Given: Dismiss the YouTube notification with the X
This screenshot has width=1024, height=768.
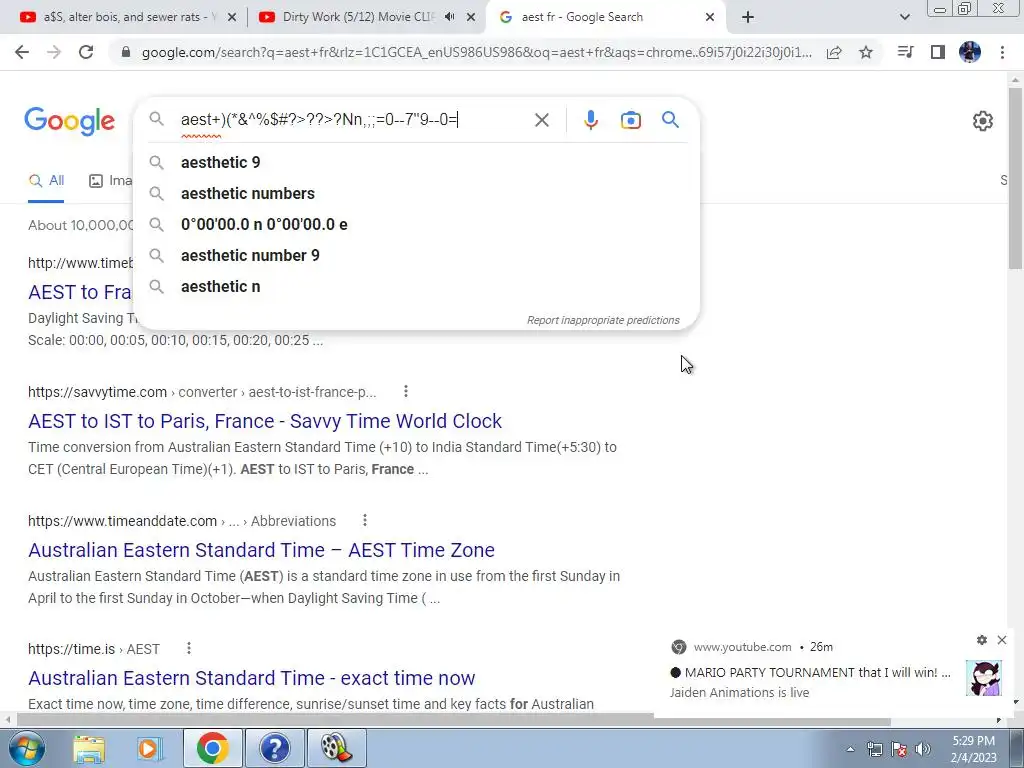Looking at the screenshot, I should pyautogui.click(x=1002, y=640).
